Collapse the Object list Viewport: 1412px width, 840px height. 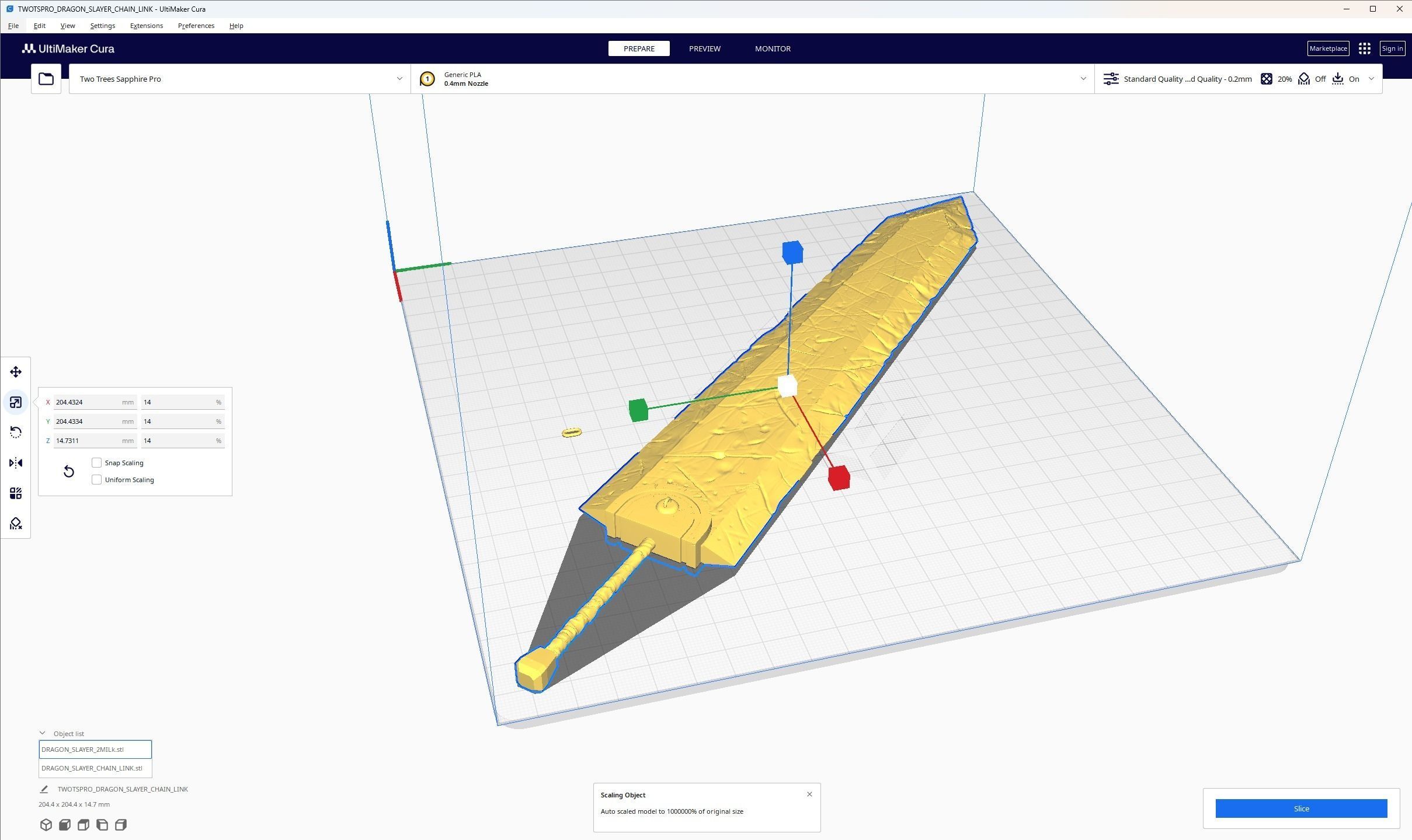tap(42, 733)
